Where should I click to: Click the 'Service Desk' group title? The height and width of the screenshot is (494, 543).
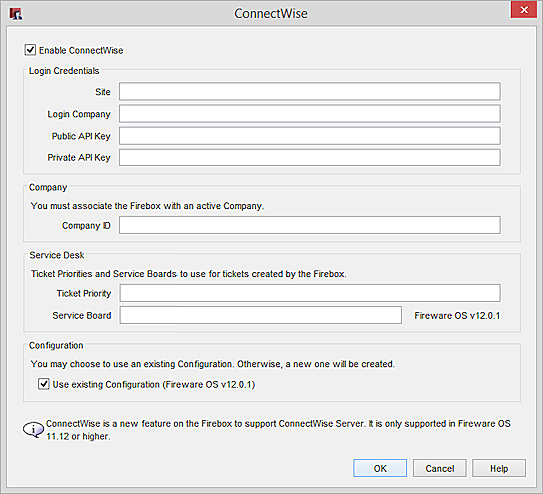point(57,255)
